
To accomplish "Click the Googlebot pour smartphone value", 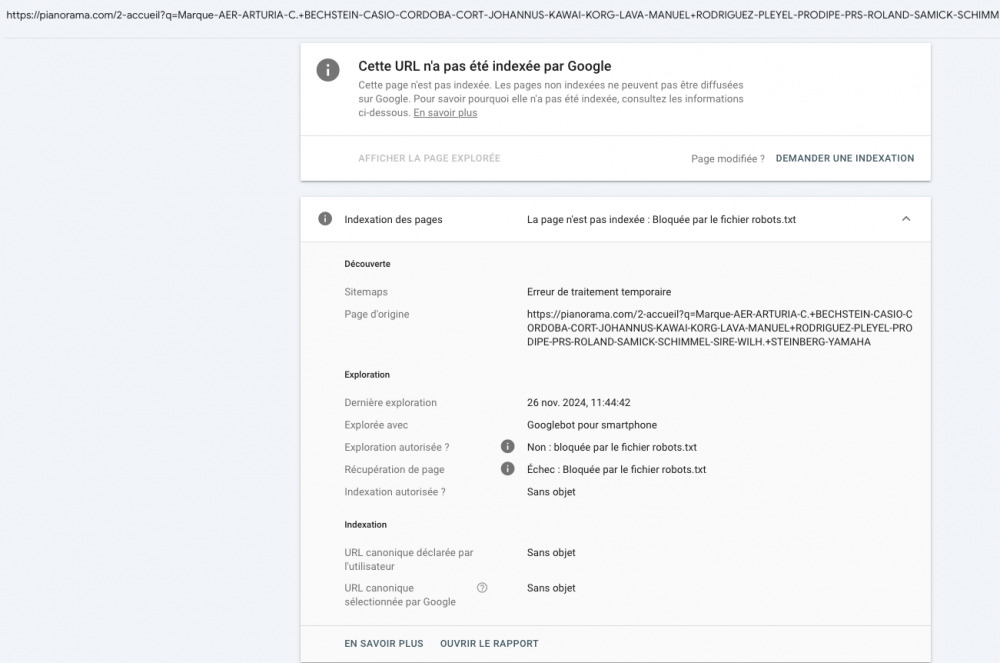I will (592, 425).
